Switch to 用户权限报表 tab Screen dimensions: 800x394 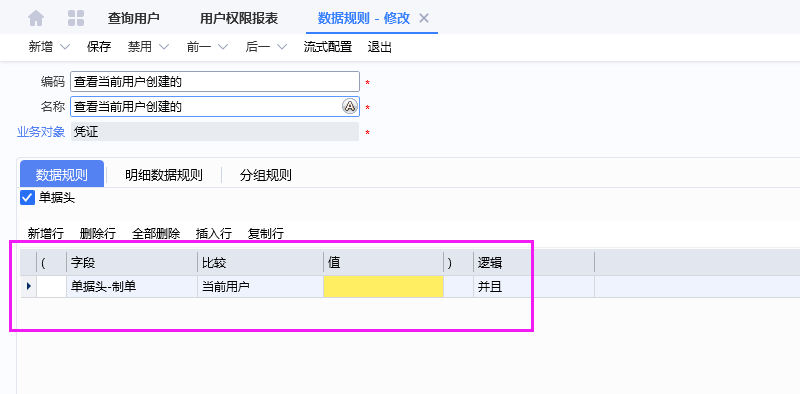tap(239, 18)
